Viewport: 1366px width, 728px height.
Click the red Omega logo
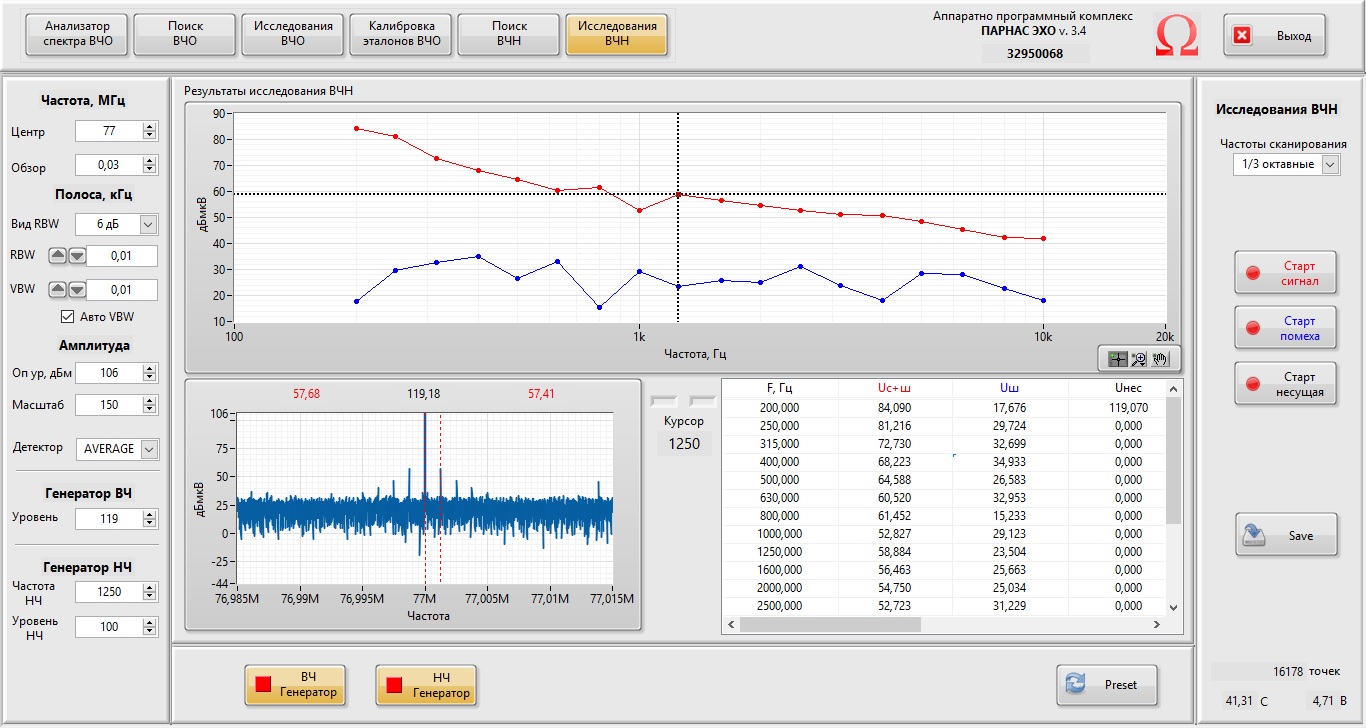[1177, 36]
